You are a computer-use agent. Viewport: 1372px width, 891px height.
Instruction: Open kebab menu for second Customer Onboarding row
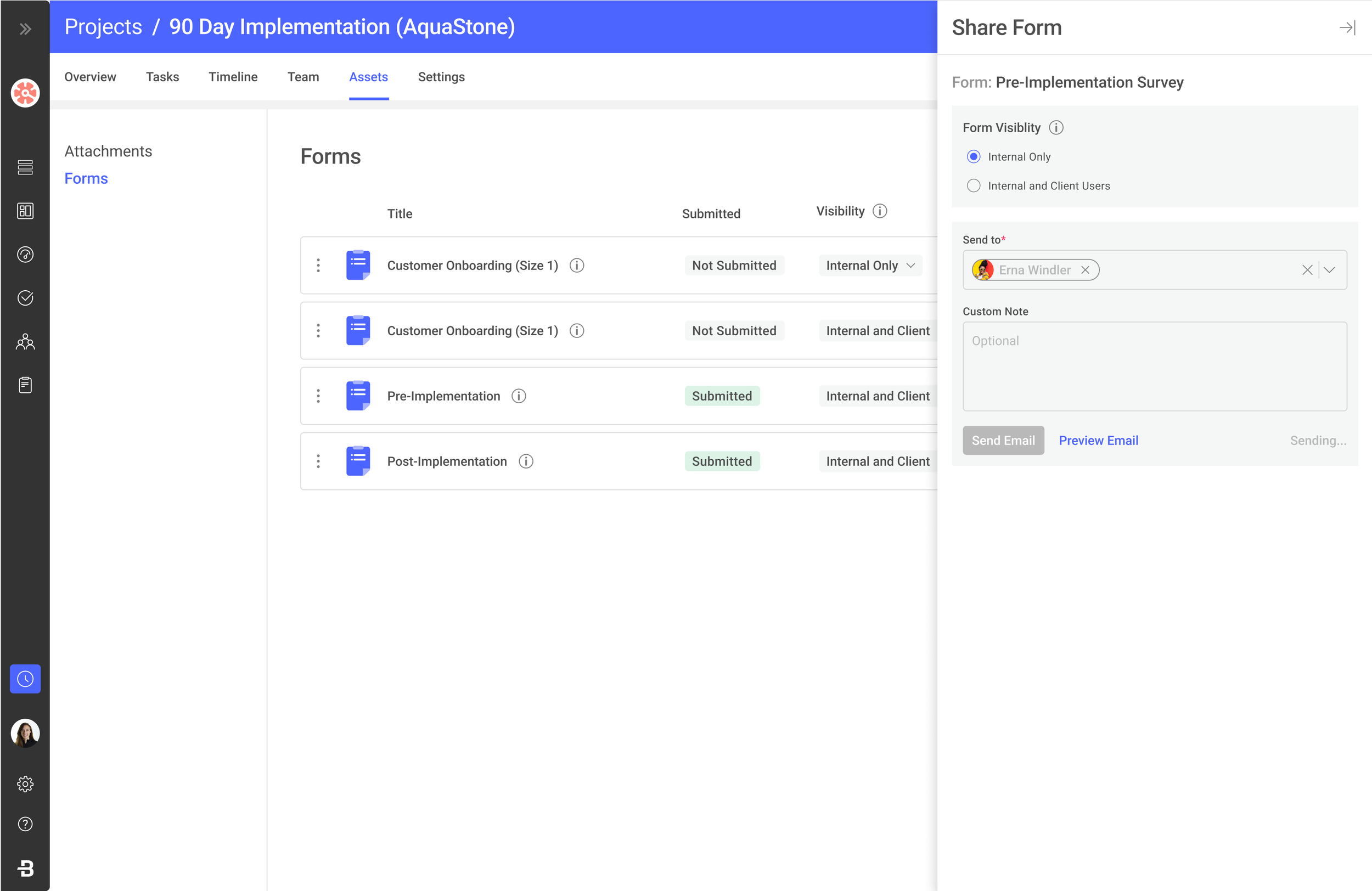318,330
